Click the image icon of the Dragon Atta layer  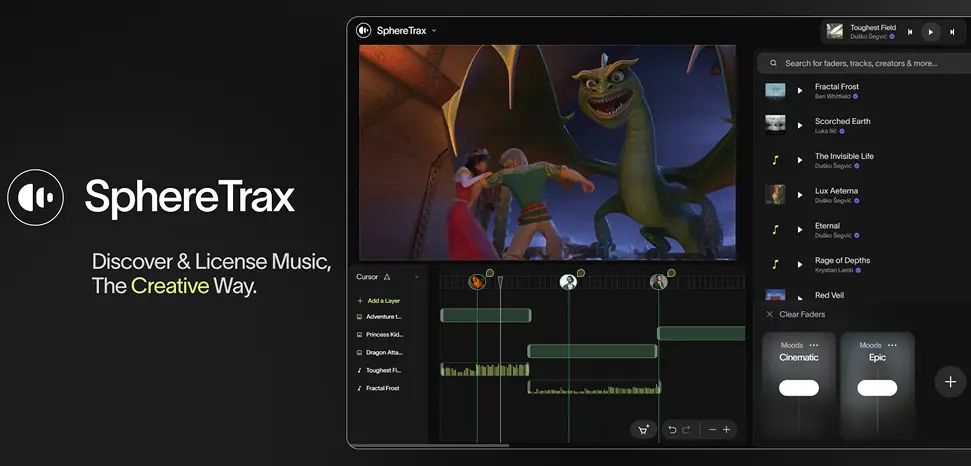(x=359, y=353)
